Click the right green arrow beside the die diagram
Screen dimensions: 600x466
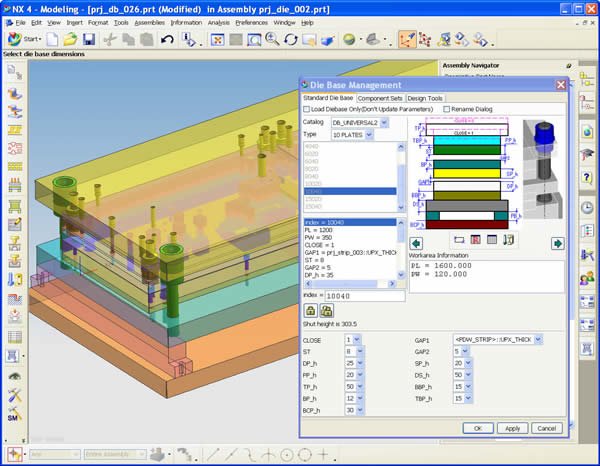point(558,242)
